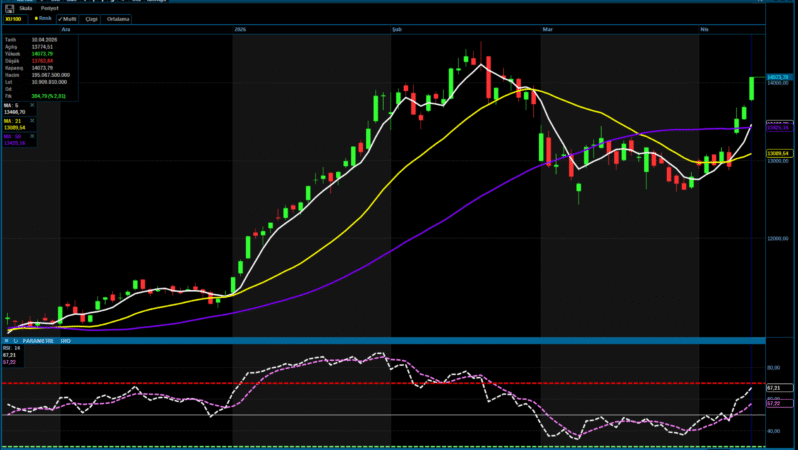
Task: Click the save chart floppy disk icon
Action: (x=11, y=7)
